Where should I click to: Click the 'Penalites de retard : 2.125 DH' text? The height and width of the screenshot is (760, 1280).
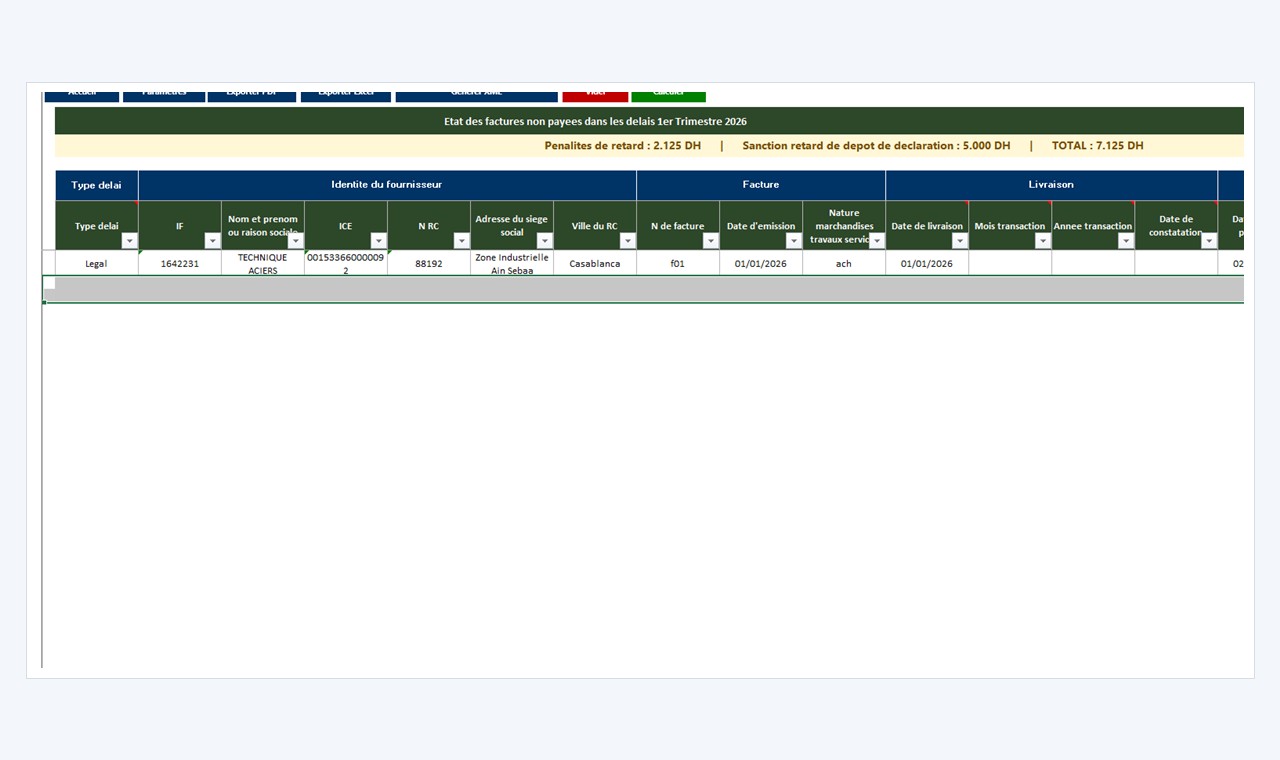click(623, 146)
